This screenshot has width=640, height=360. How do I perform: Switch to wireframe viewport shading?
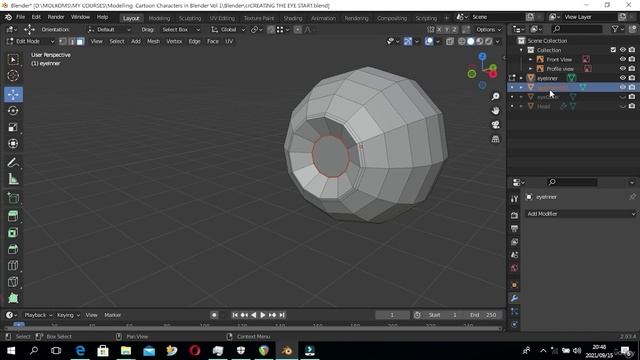(x=462, y=41)
